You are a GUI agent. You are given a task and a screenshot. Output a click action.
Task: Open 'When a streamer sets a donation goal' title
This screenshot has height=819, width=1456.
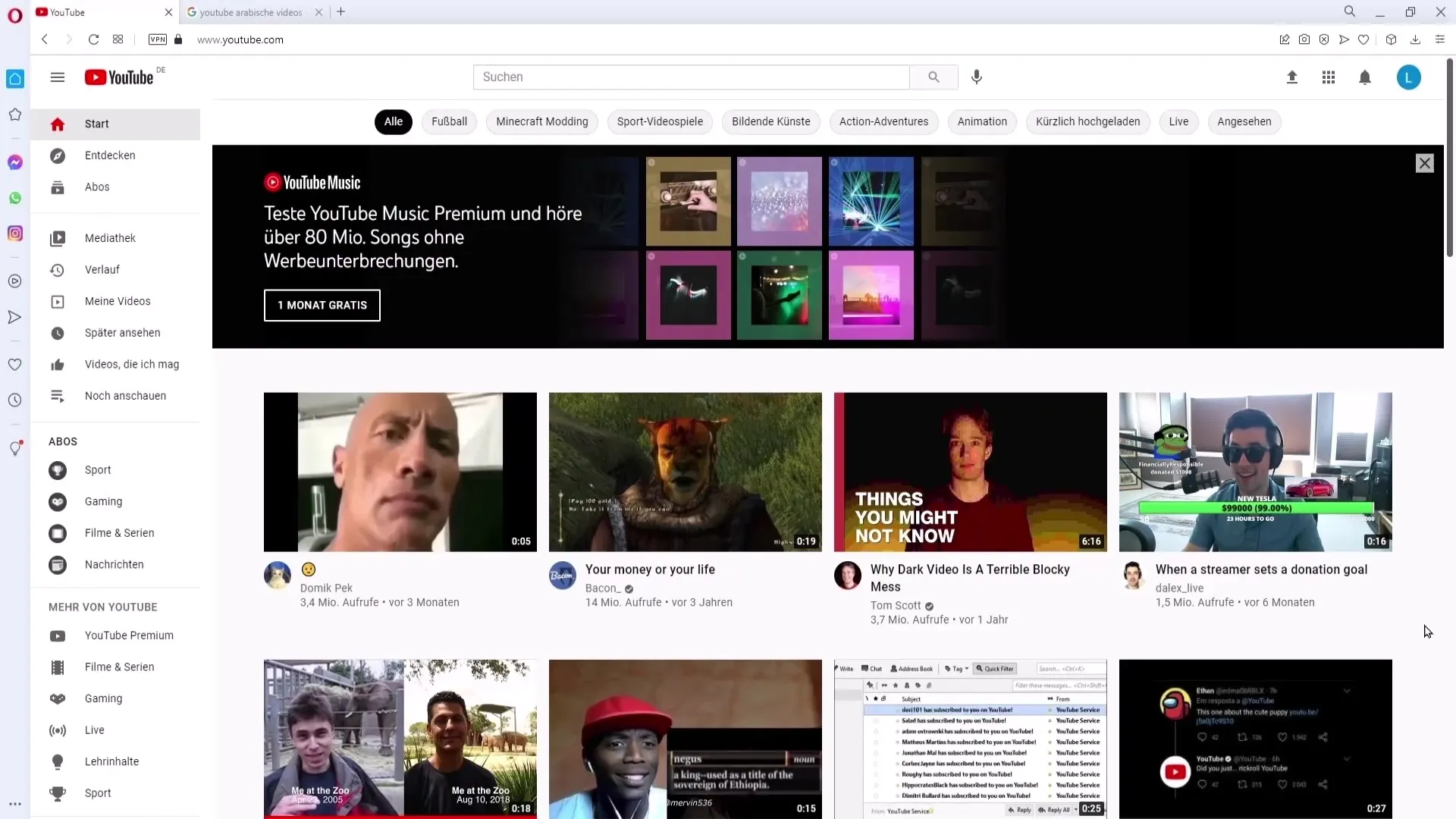click(x=1262, y=570)
